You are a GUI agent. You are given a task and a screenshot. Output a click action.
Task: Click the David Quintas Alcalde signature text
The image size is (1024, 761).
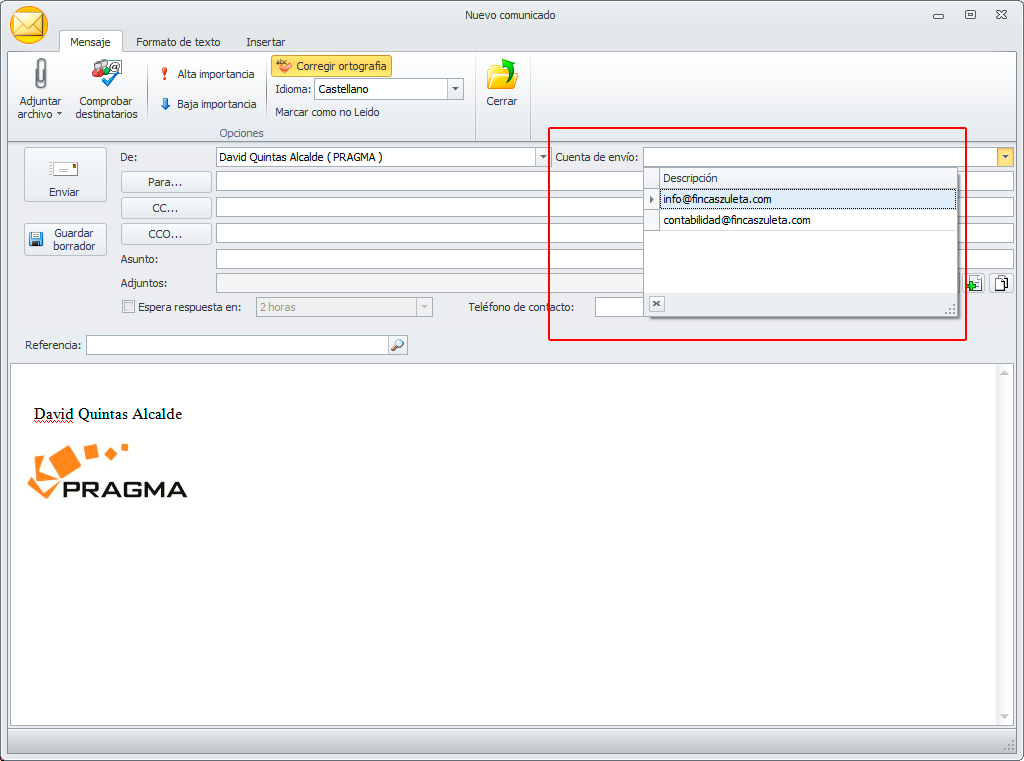[108, 414]
